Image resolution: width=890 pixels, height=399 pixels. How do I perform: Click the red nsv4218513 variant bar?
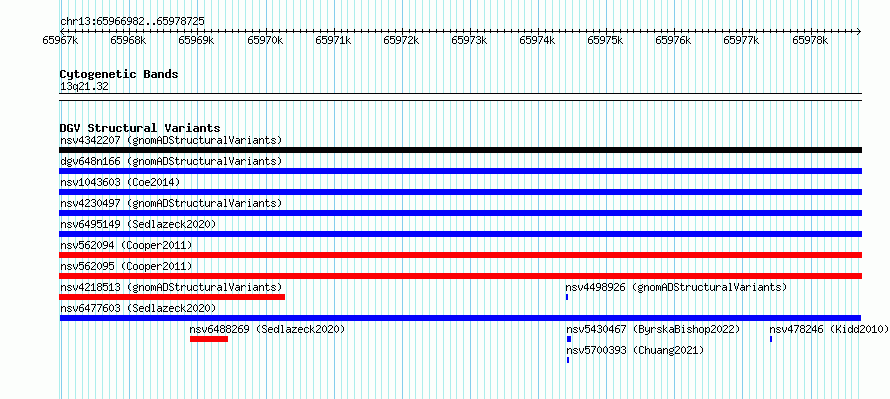[x=172, y=297]
